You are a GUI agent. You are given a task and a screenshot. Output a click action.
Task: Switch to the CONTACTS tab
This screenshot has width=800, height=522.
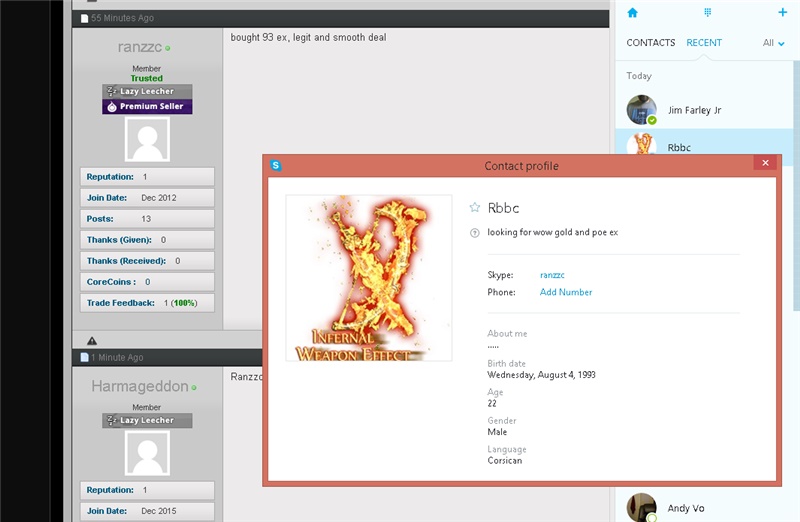click(651, 43)
